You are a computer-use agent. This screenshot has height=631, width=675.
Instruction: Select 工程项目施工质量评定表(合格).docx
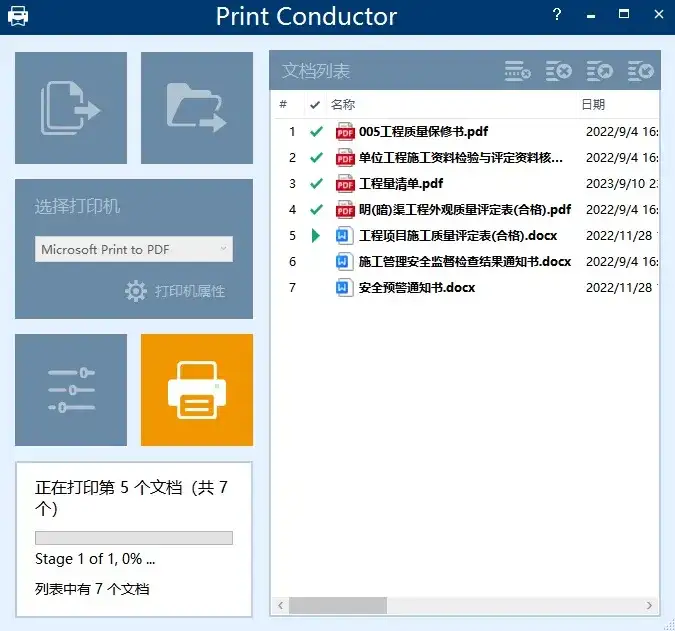click(x=458, y=235)
